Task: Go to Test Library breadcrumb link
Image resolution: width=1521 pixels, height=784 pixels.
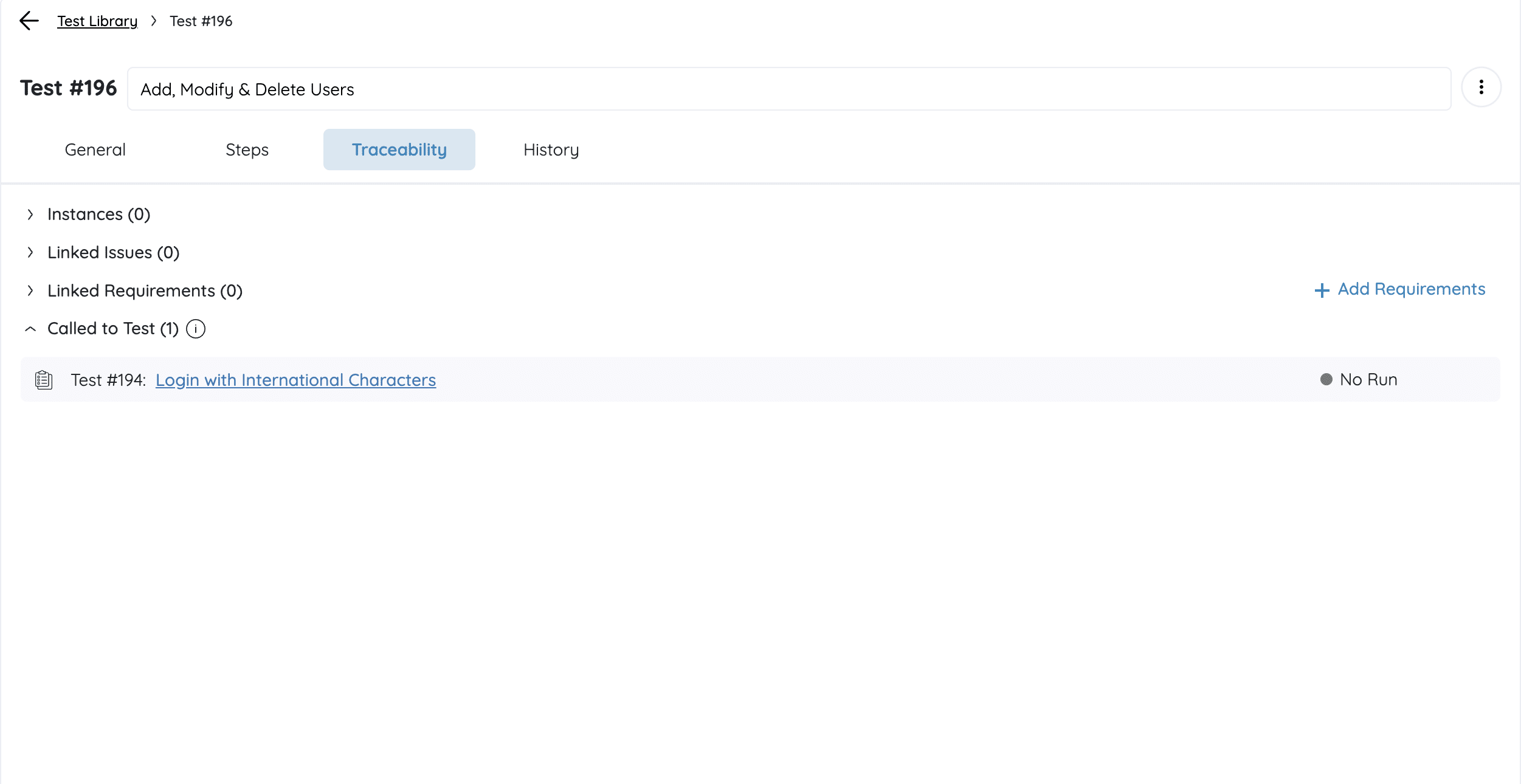Action: pos(97,21)
